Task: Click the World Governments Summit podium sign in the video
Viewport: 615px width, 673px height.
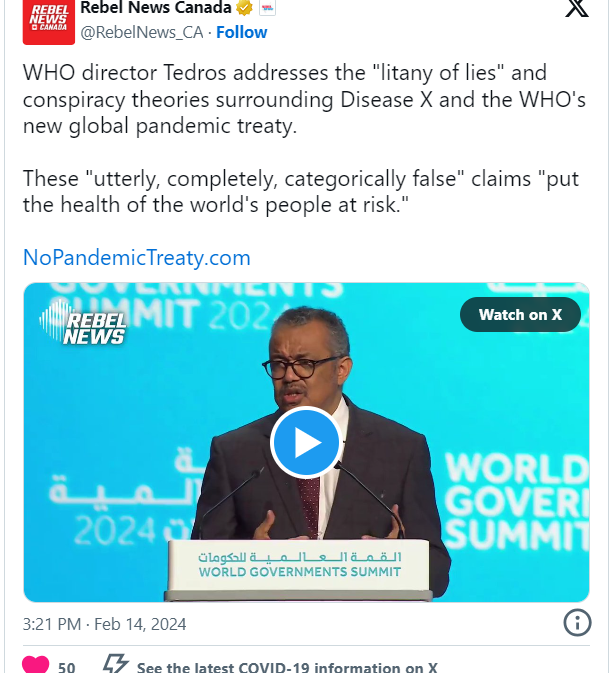Action: [x=299, y=565]
